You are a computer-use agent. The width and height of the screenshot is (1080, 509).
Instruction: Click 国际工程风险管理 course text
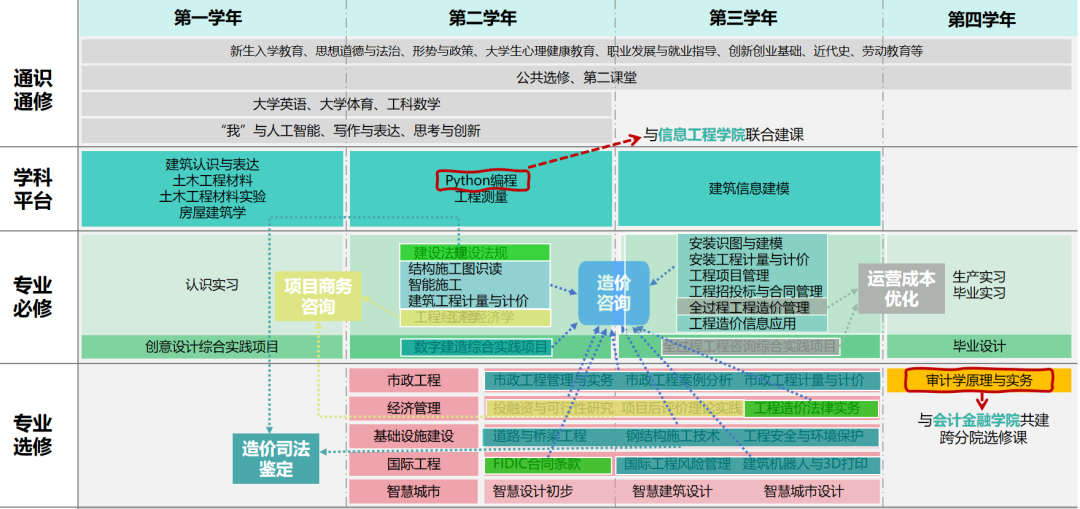tap(677, 464)
